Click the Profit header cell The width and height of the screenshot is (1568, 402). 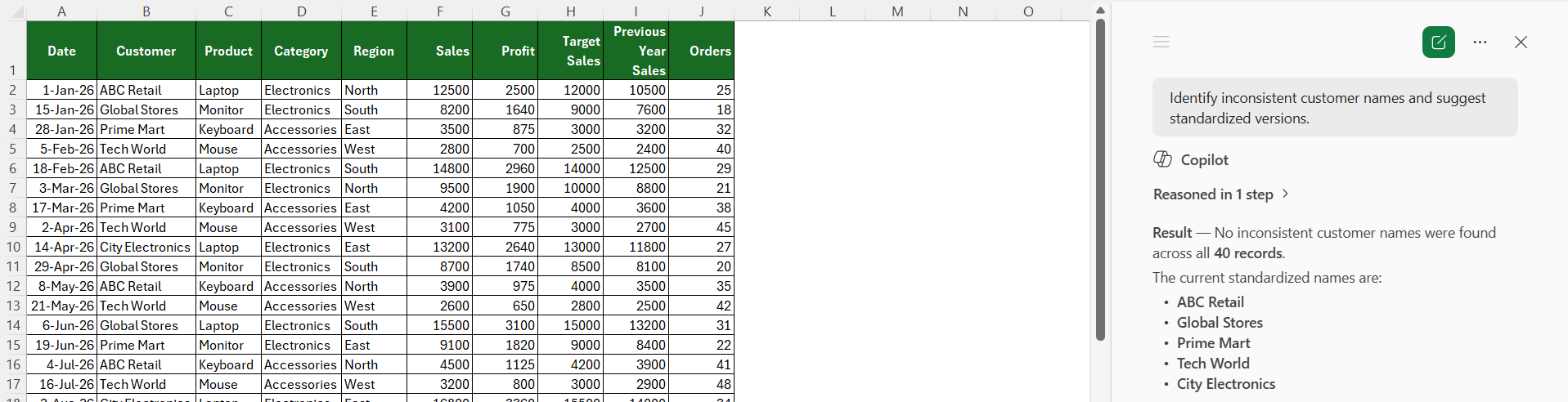click(505, 51)
